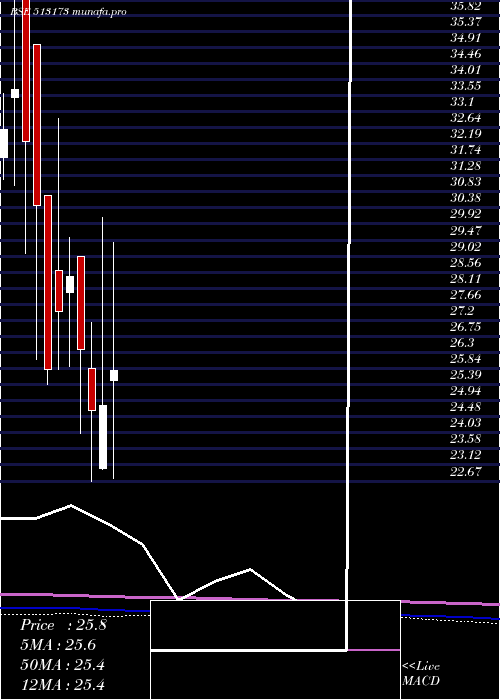The width and height of the screenshot is (500, 700).
Task: Click the 31.74 price axis label
Action: tap(466, 150)
